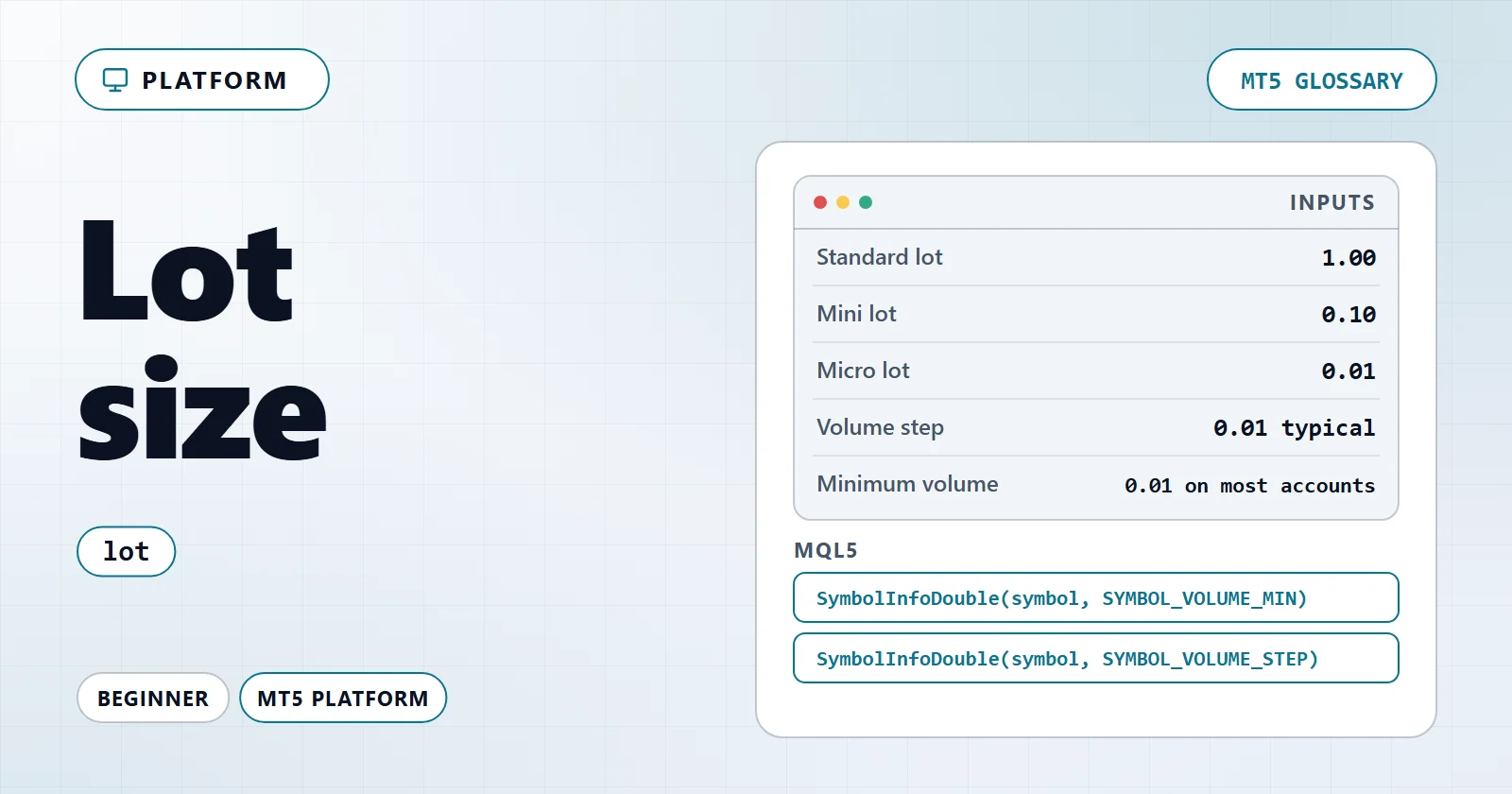
Task: Click the green window dot
Action: (866, 202)
